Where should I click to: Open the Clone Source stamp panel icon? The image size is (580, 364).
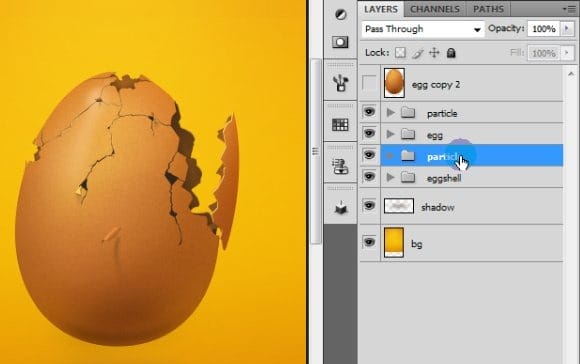tap(340, 166)
